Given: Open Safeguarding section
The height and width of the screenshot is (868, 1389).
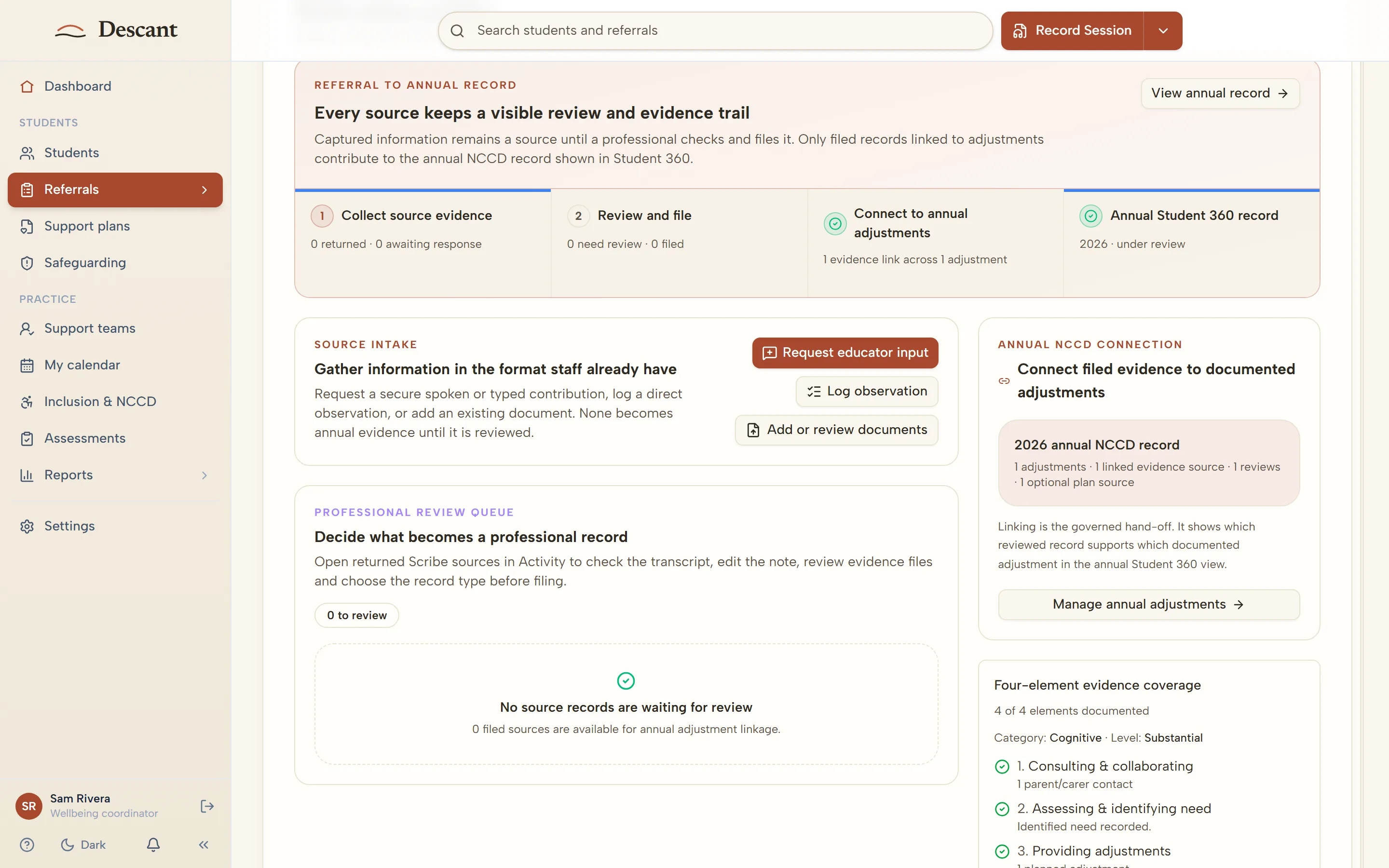Looking at the screenshot, I should pyautogui.click(x=115, y=262).
